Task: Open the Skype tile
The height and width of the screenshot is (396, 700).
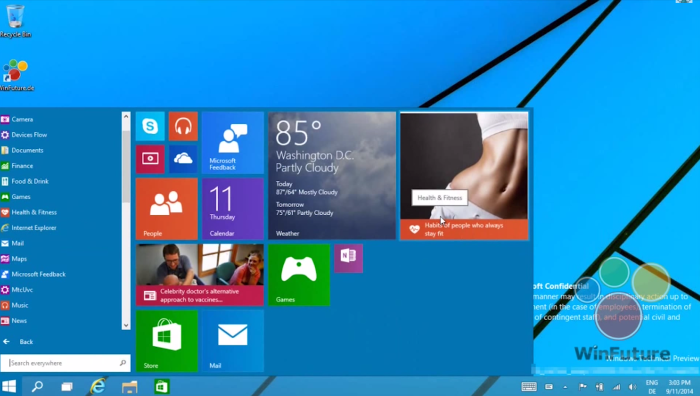Action: click(150, 126)
